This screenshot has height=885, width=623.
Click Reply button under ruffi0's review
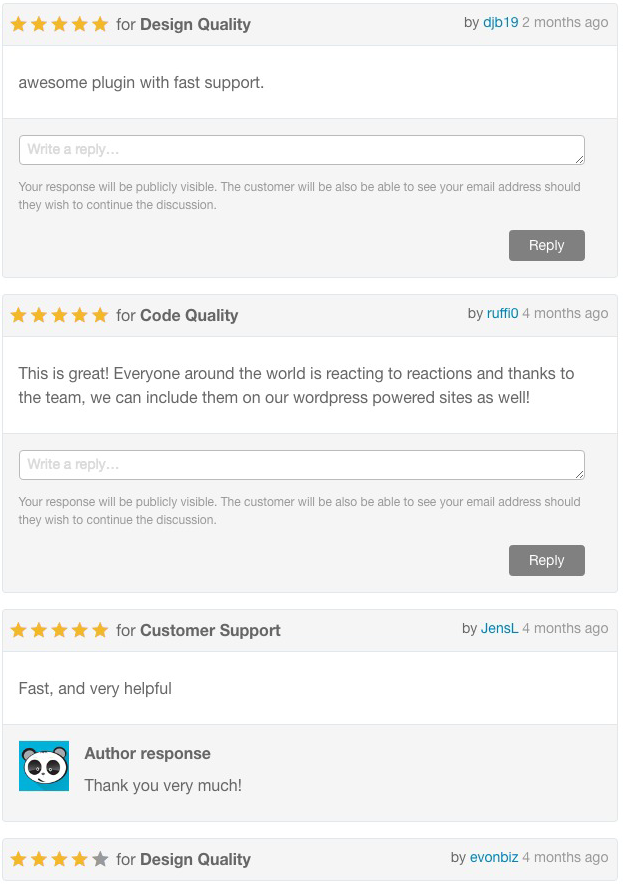coord(547,560)
